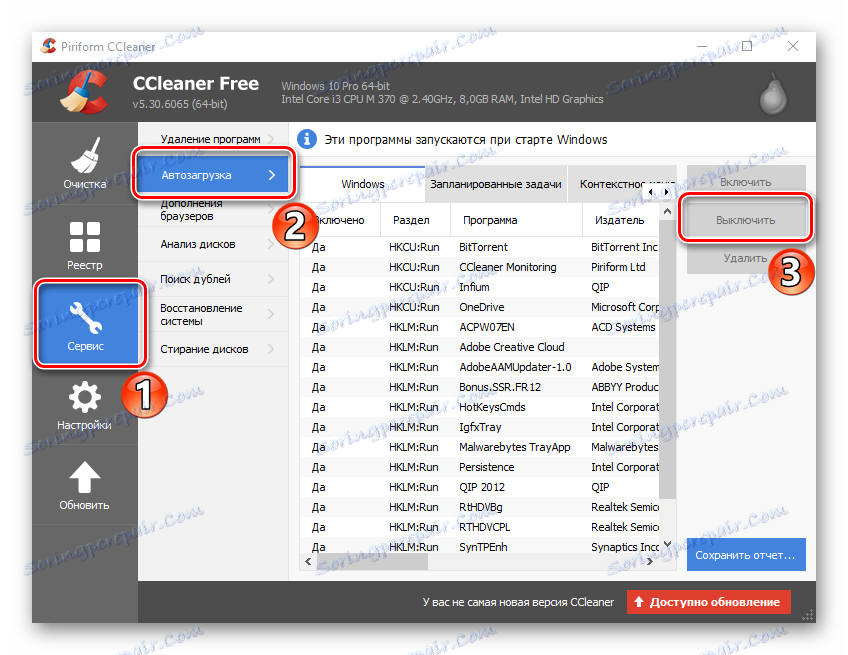Click the Удалить button

tap(746, 258)
